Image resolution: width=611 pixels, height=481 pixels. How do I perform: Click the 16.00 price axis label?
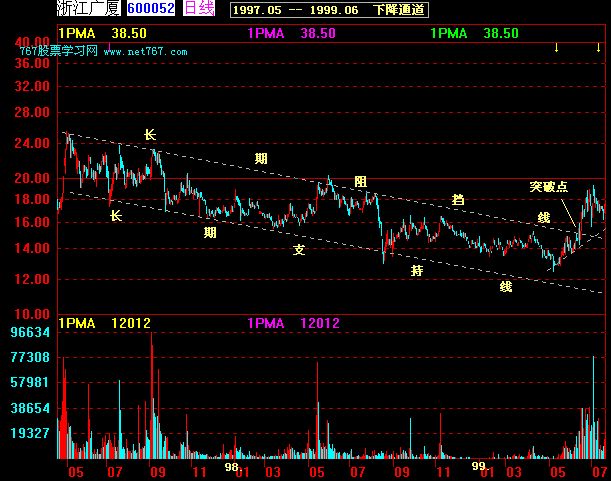pyautogui.click(x=32, y=223)
